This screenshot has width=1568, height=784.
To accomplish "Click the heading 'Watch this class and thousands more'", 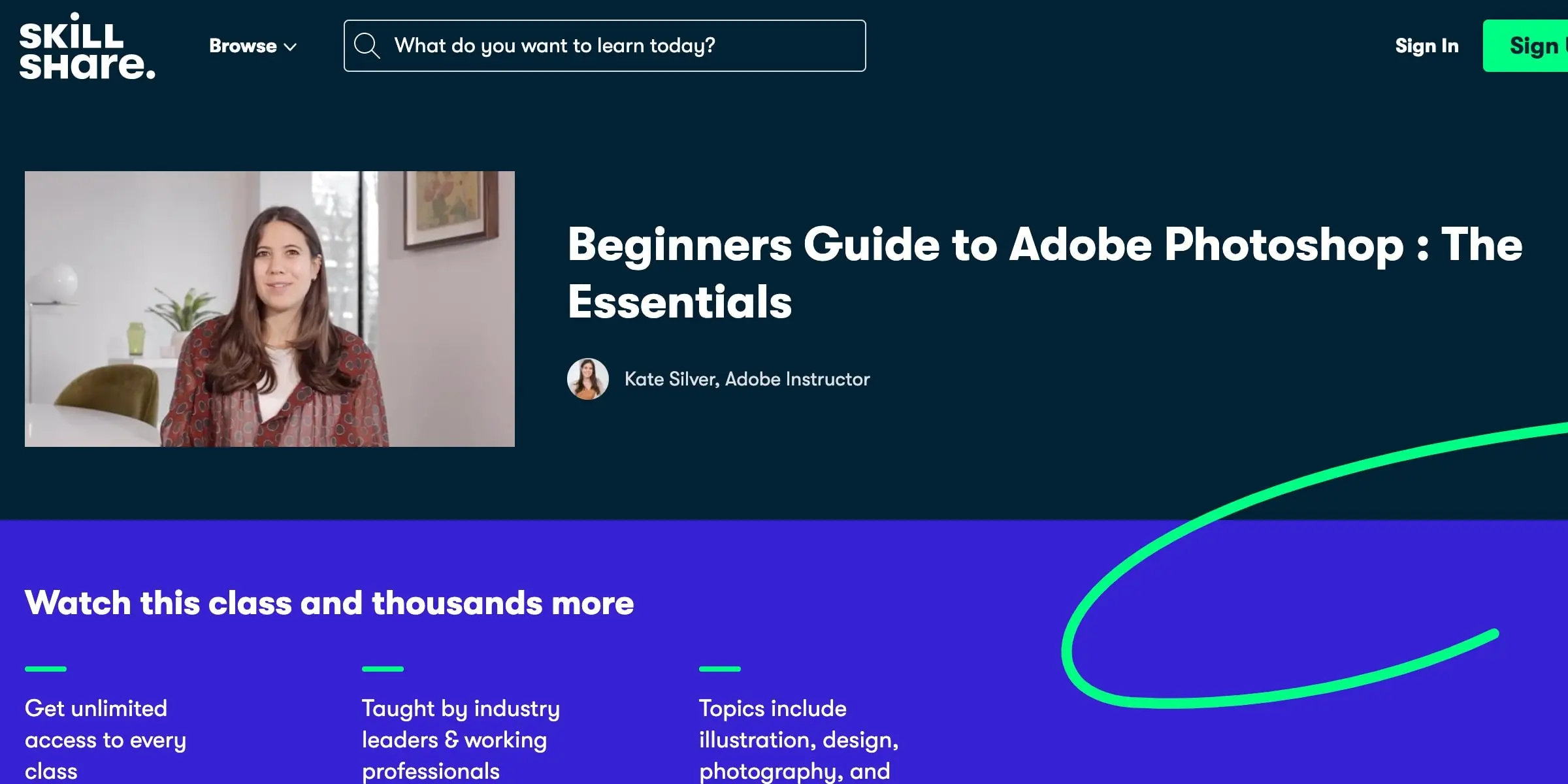I will point(329,603).
